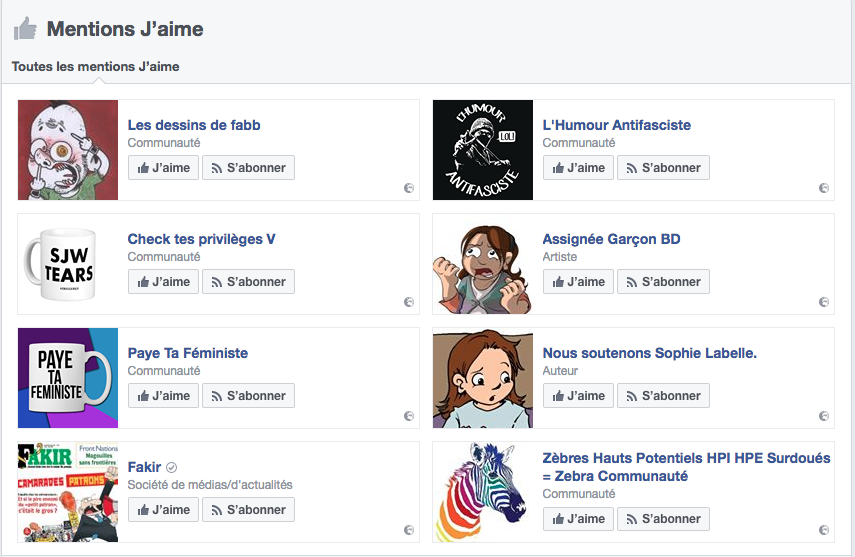The image size is (855, 557).
Task: Click the globe icon on the Fakir card
Action: 409,530
